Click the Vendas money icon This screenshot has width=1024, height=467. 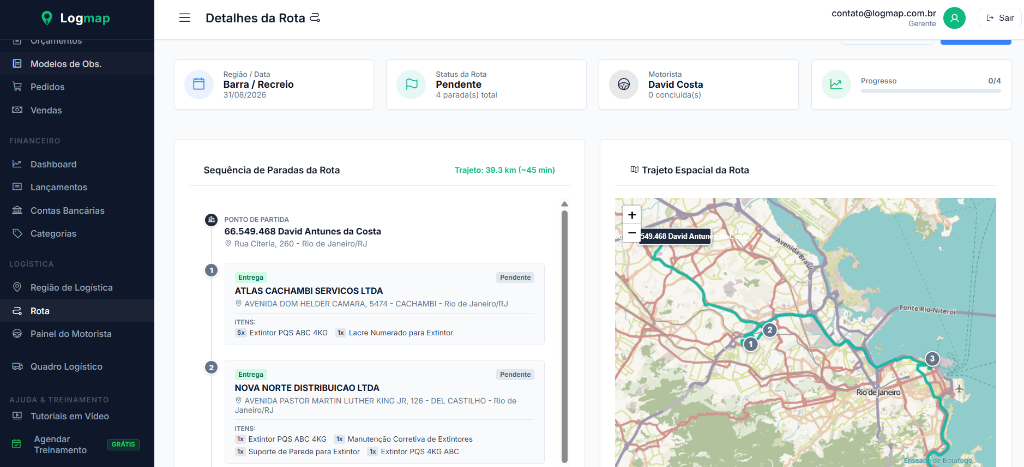17,110
